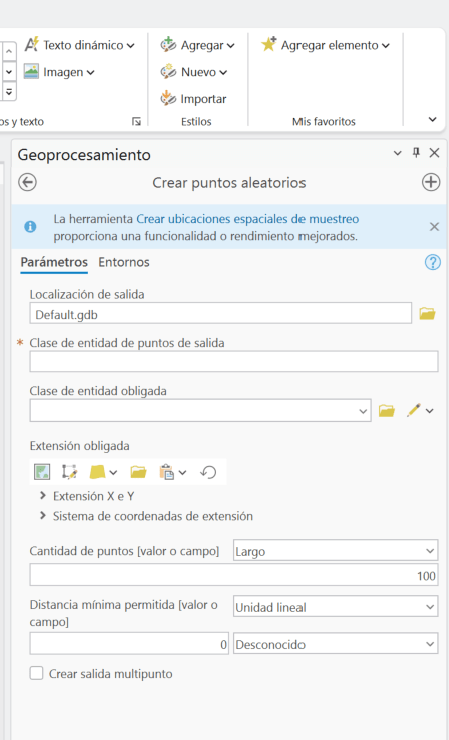Image resolution: width=449 pixels, height=740 pixels.
Task: Browse for Localización de salida folder
Action: pos(427,313)
